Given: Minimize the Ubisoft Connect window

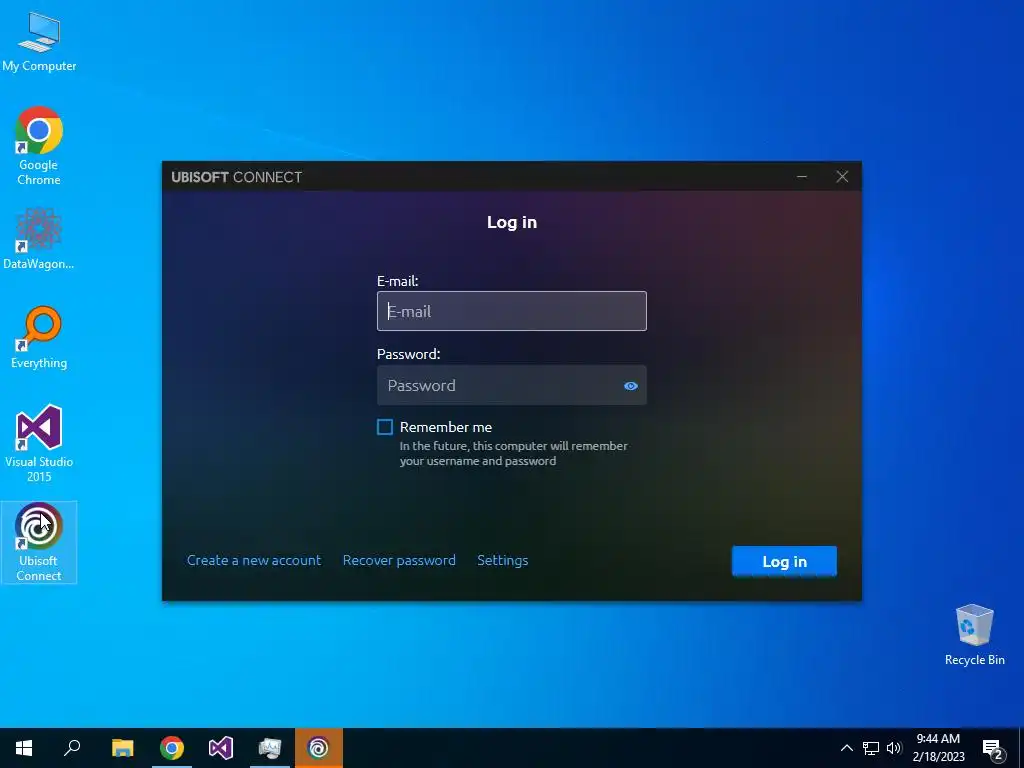Looking at the screenshot, I should [x=802, y=176].
